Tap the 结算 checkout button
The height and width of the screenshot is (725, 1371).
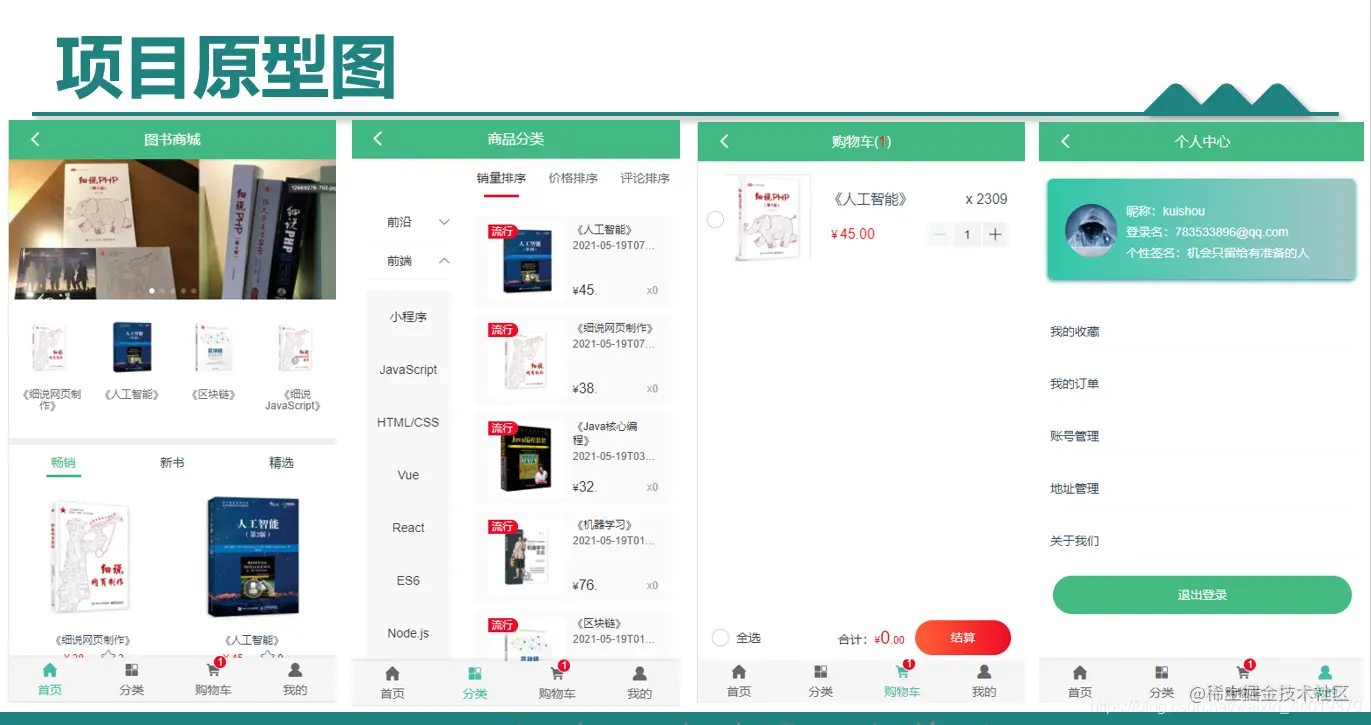[962, 637]
